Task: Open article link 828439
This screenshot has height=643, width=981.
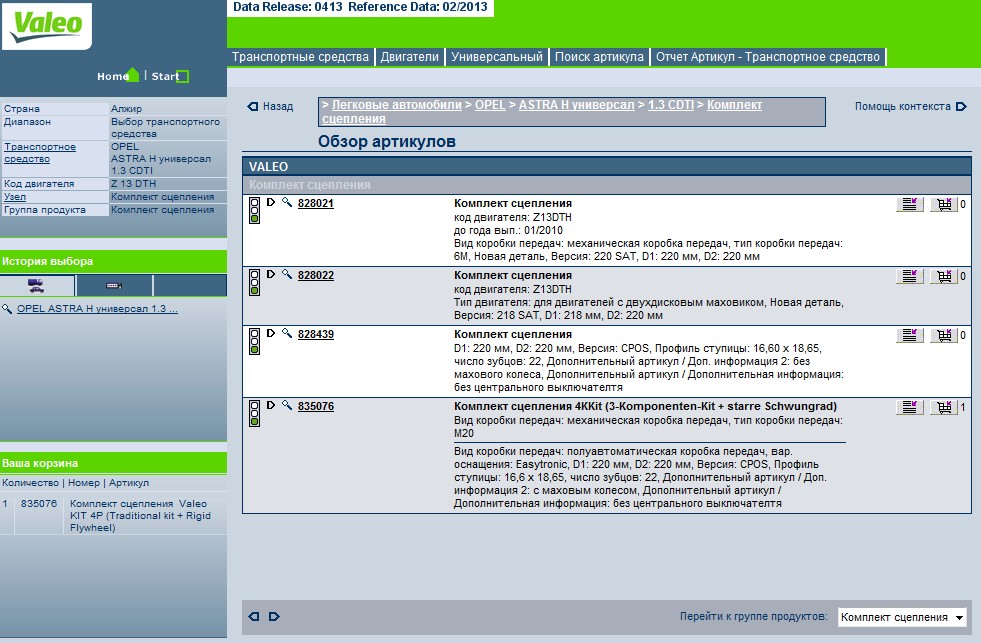Action: pyautogui.click(x=316, y=334)
